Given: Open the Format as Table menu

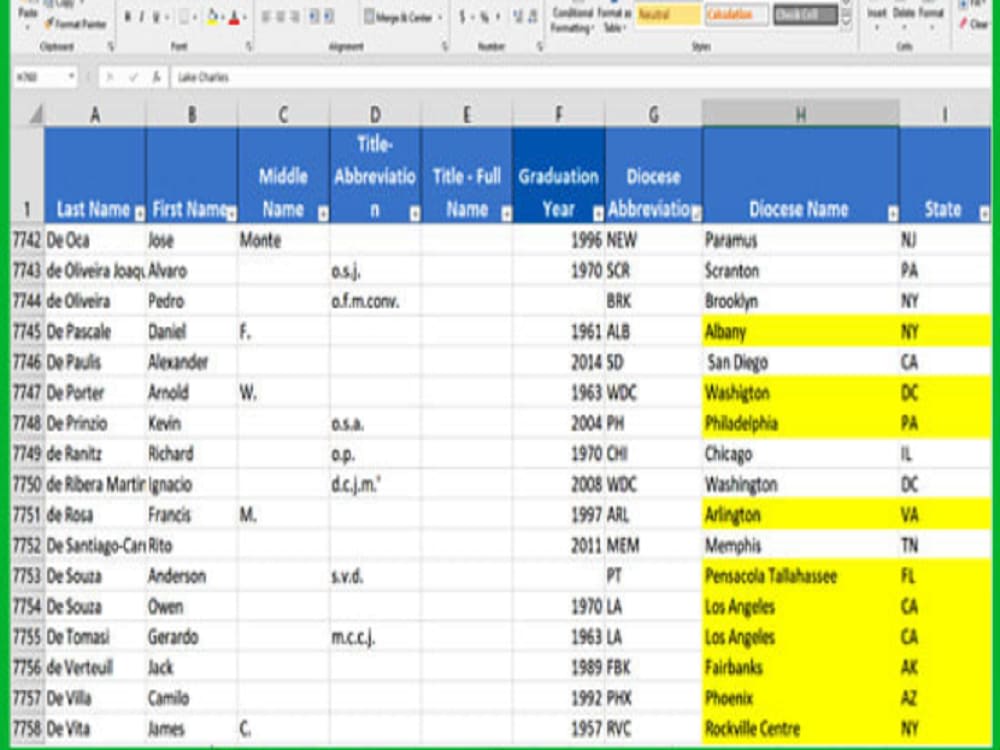Looking at the screenshot, I should click(x=614, y=20).
